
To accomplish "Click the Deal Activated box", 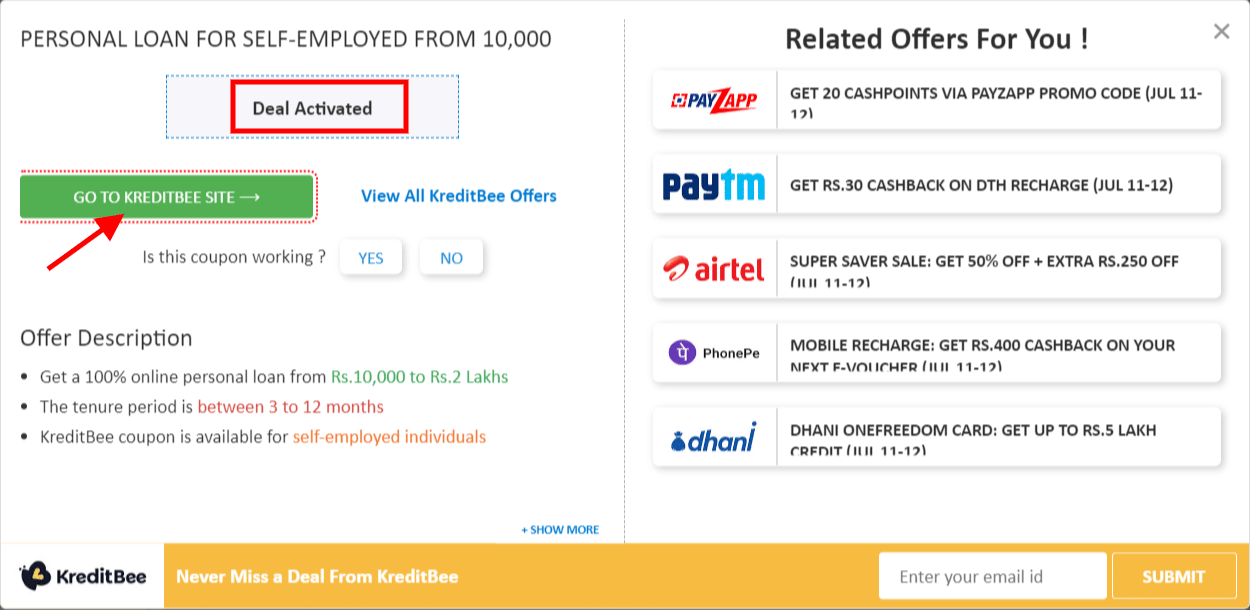I will pos(318,107).
